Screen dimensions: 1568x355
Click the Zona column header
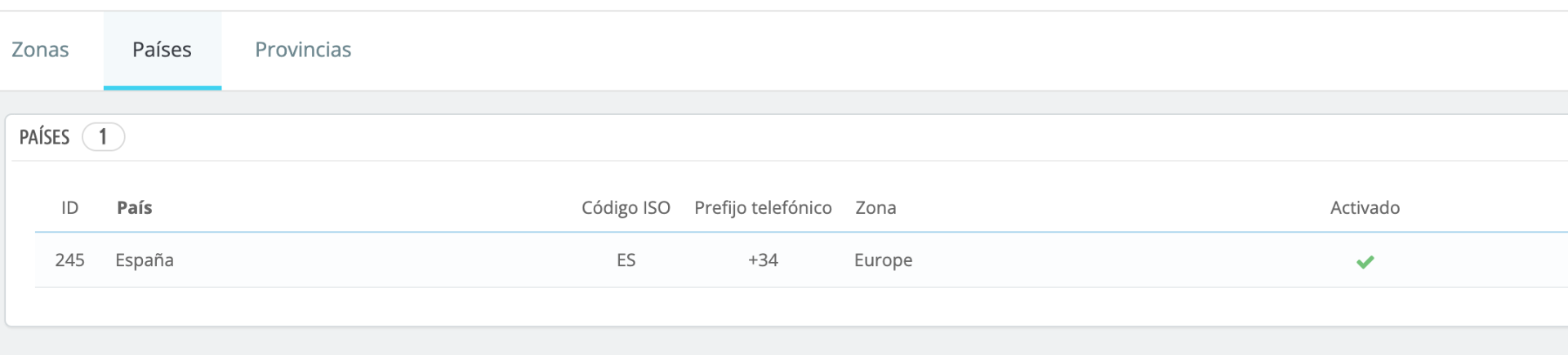tap(875, 208)
